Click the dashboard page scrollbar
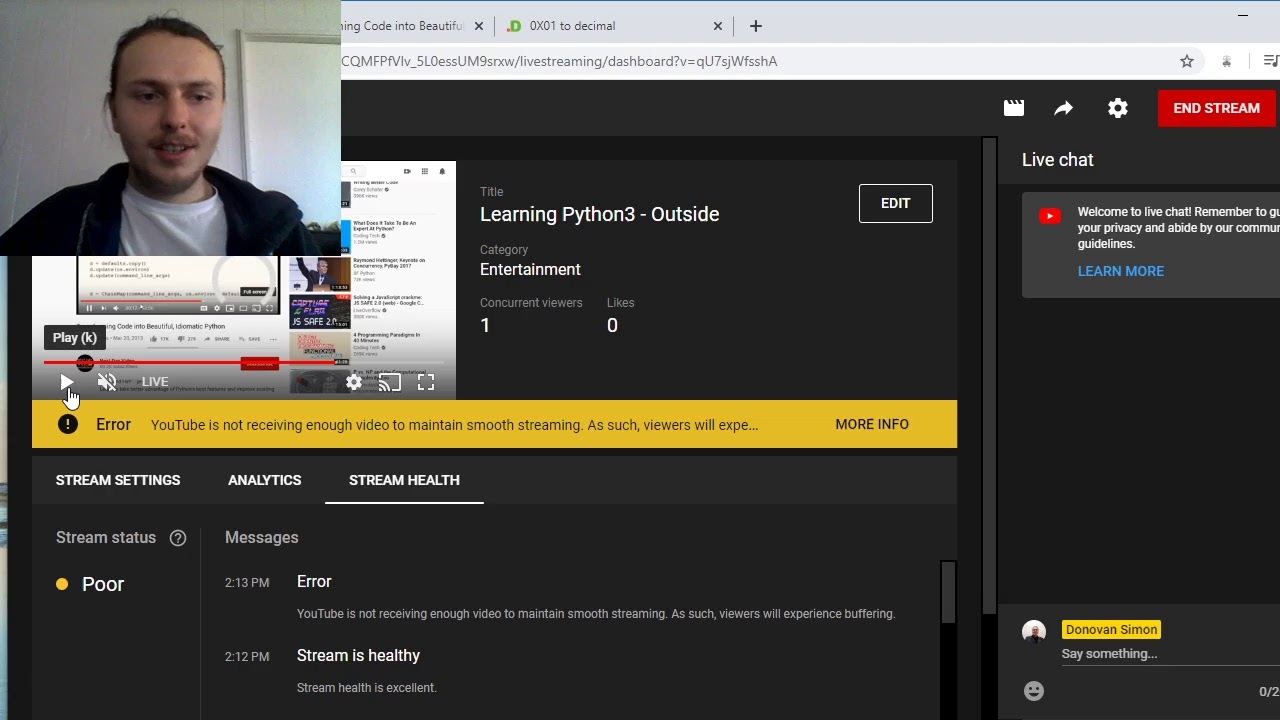 (989, 375)
